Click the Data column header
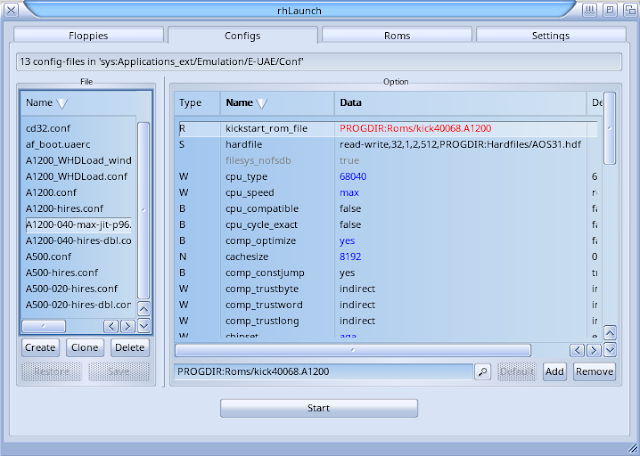 pyautogui.click(x=460, y=103)
